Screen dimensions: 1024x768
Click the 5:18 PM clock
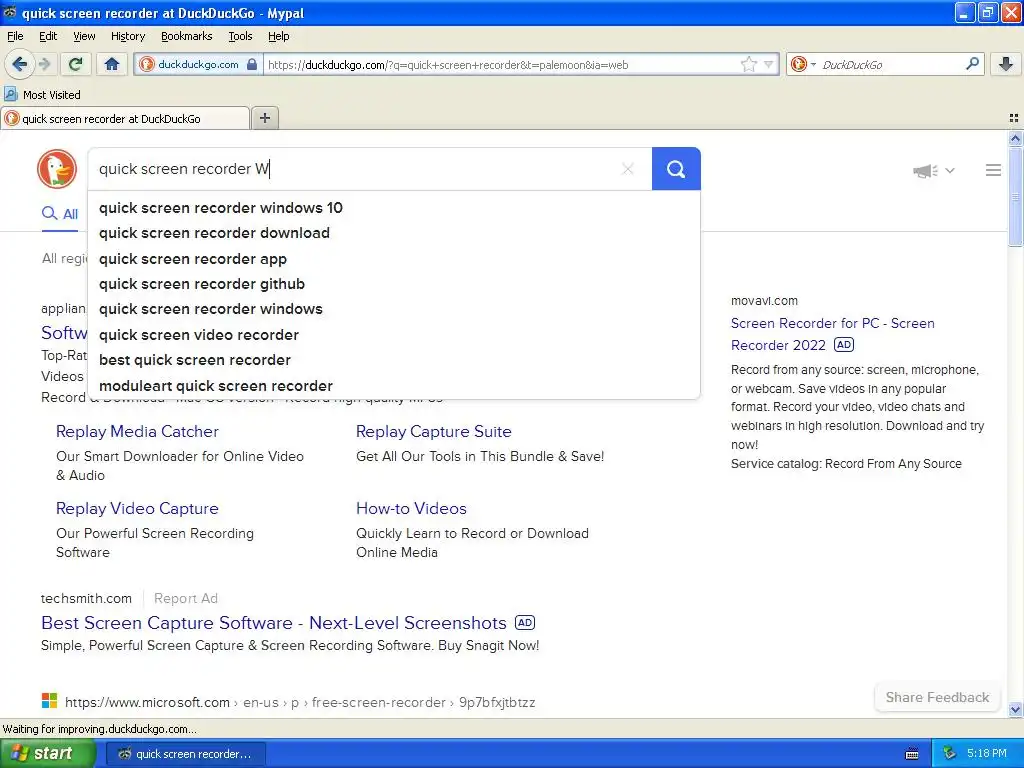coord(987,754)
